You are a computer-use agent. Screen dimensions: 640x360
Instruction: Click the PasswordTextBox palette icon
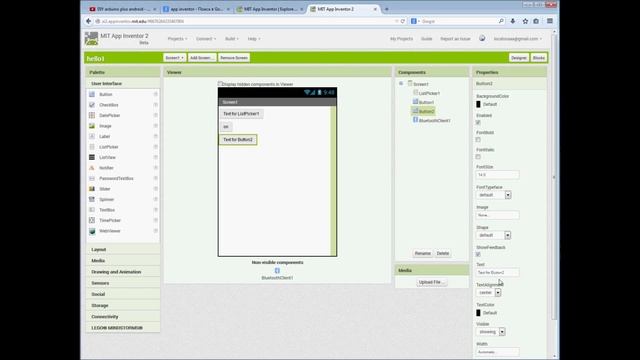[x=92, y=178]
